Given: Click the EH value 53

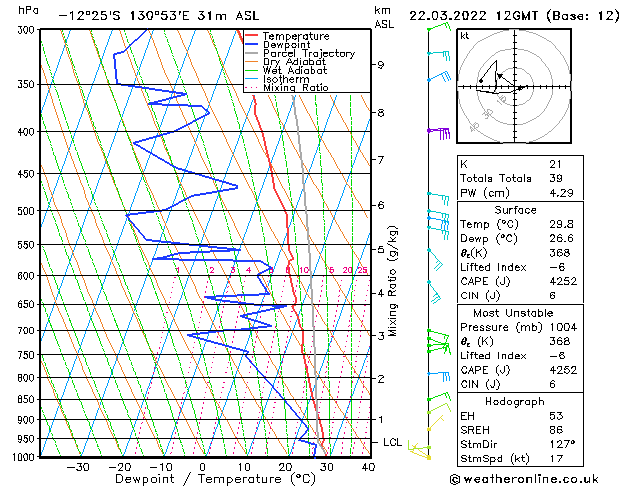Looking at the screenshot, I should point(556,416).
